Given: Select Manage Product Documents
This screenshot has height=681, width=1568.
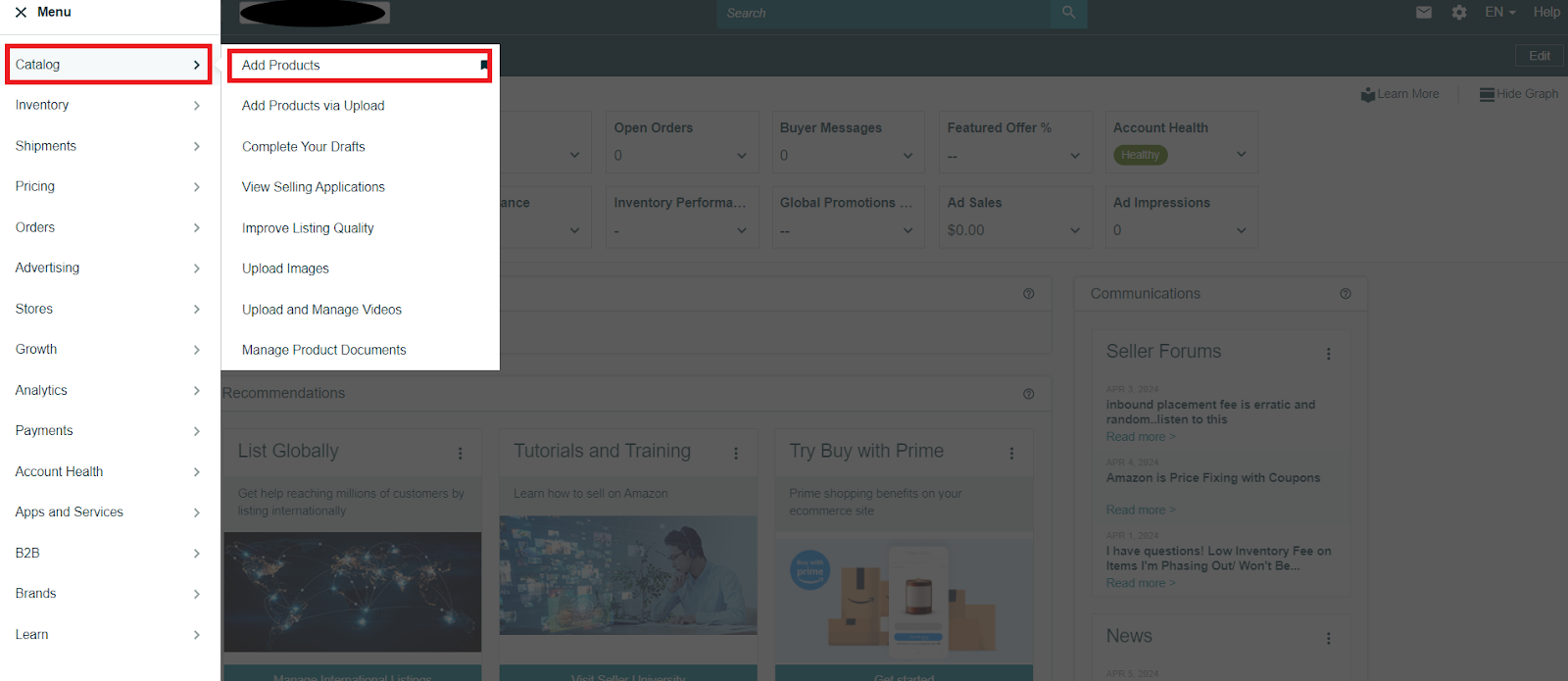Looking at the screenshot, I should [x=323, y=350].
